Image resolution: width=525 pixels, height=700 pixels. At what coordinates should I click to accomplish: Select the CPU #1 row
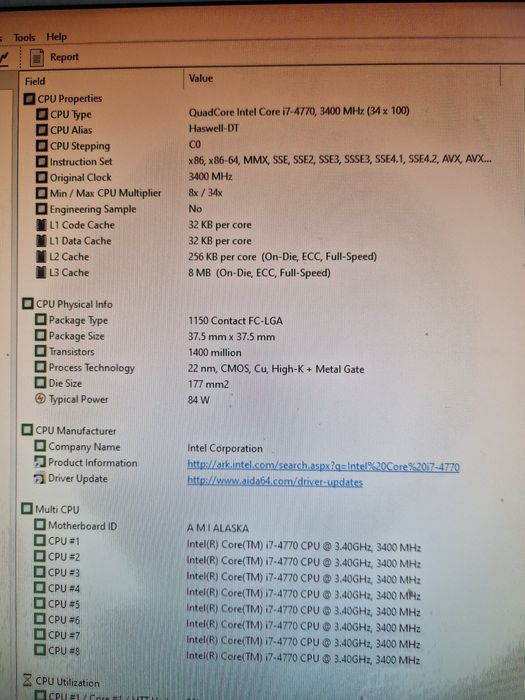click(x=228, y=544)
